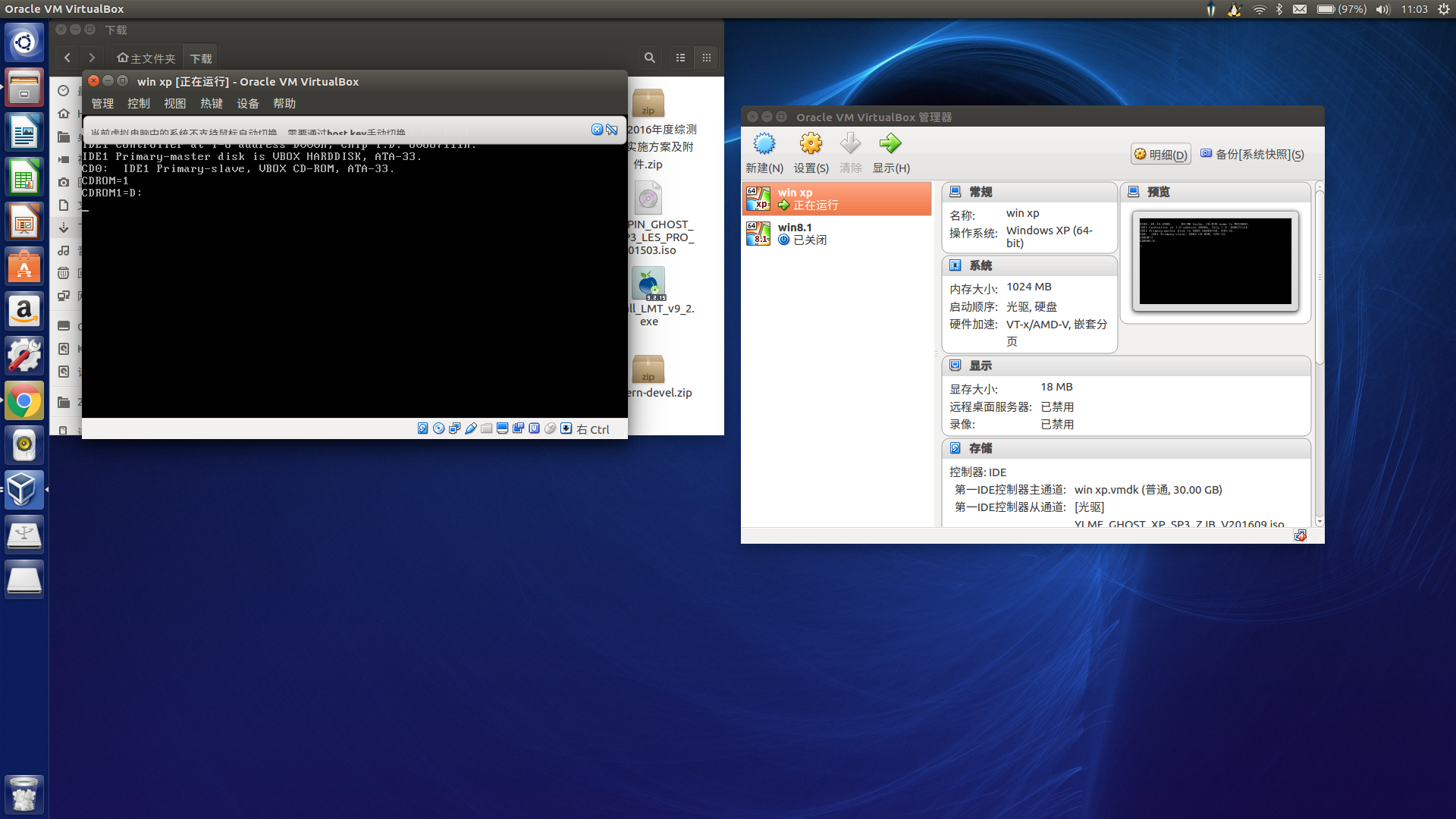This screenshot has height=819, width=1456.
Task: Open the 11:03 clock indicator
Action: 1414,9
